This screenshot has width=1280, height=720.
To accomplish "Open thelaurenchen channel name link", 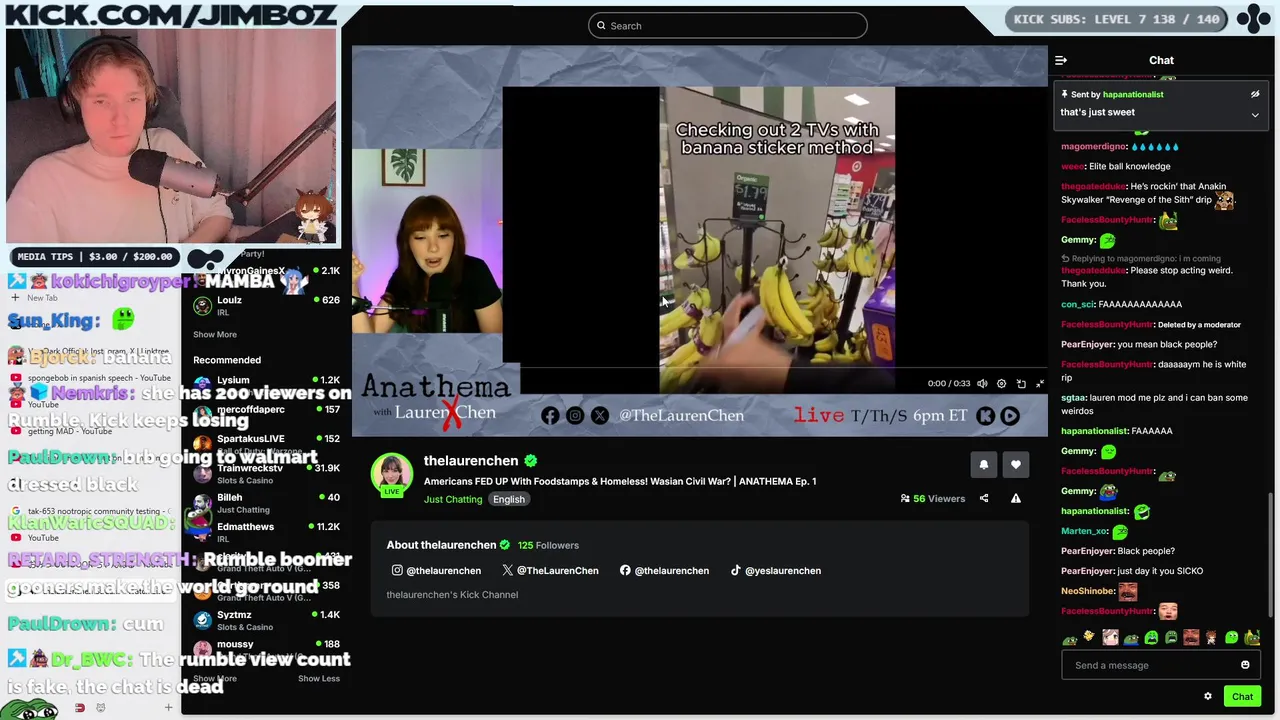I will (471, 461).
